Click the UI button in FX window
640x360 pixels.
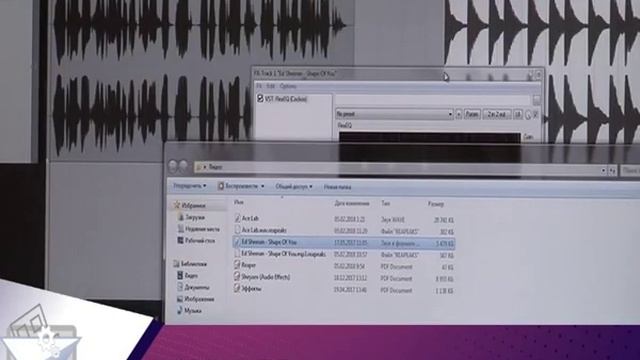(x=518, y=114)
